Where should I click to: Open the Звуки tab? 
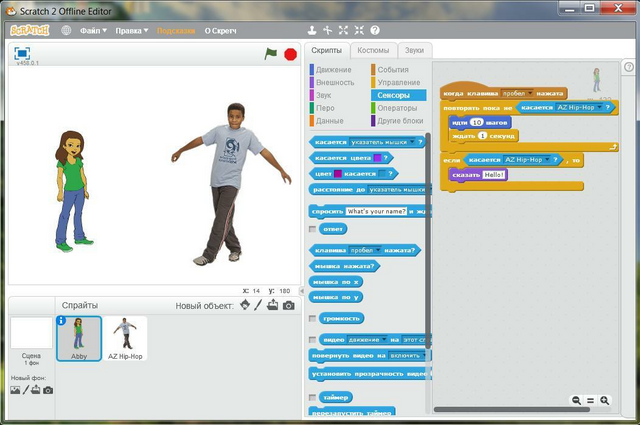point(414,50)
